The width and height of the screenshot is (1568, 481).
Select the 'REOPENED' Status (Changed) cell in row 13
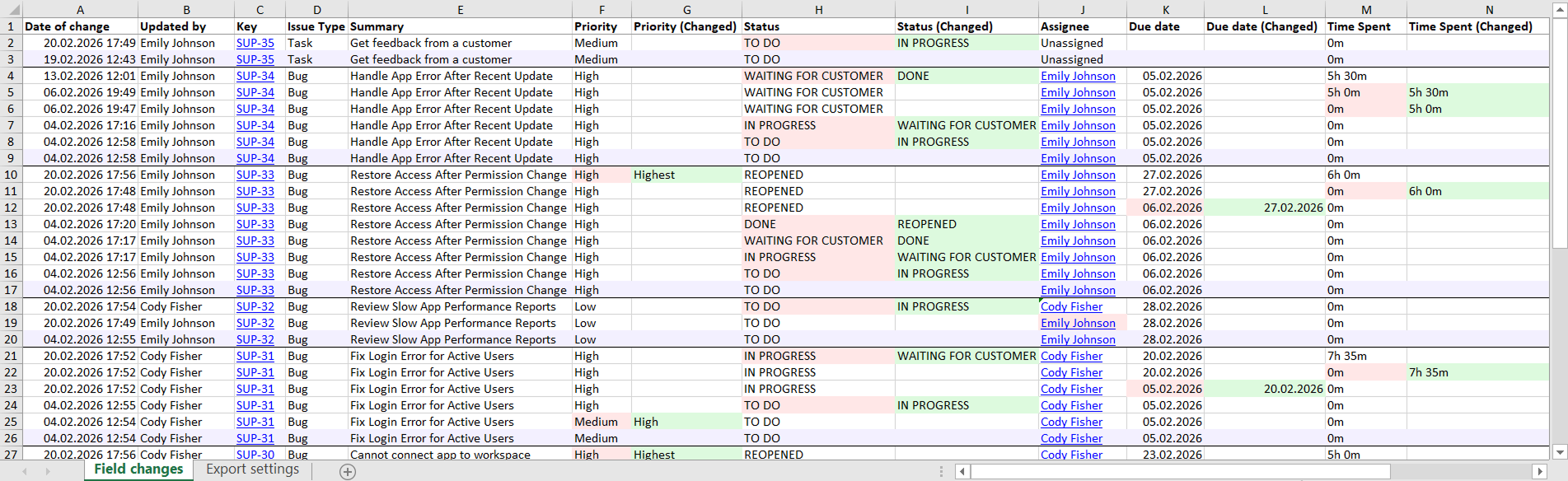(x=967, y=224)
